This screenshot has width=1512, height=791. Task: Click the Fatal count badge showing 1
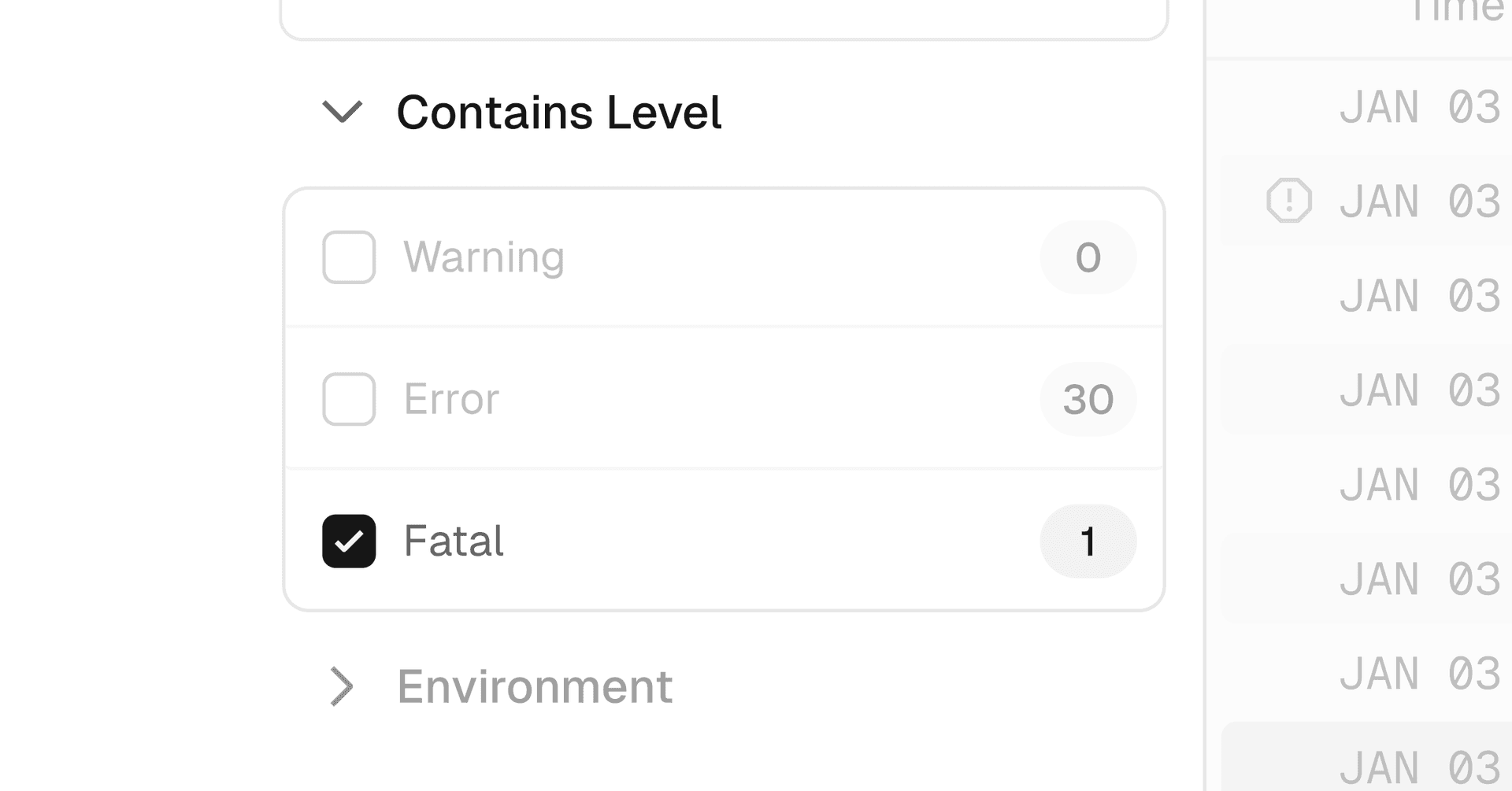[1088, 542]
